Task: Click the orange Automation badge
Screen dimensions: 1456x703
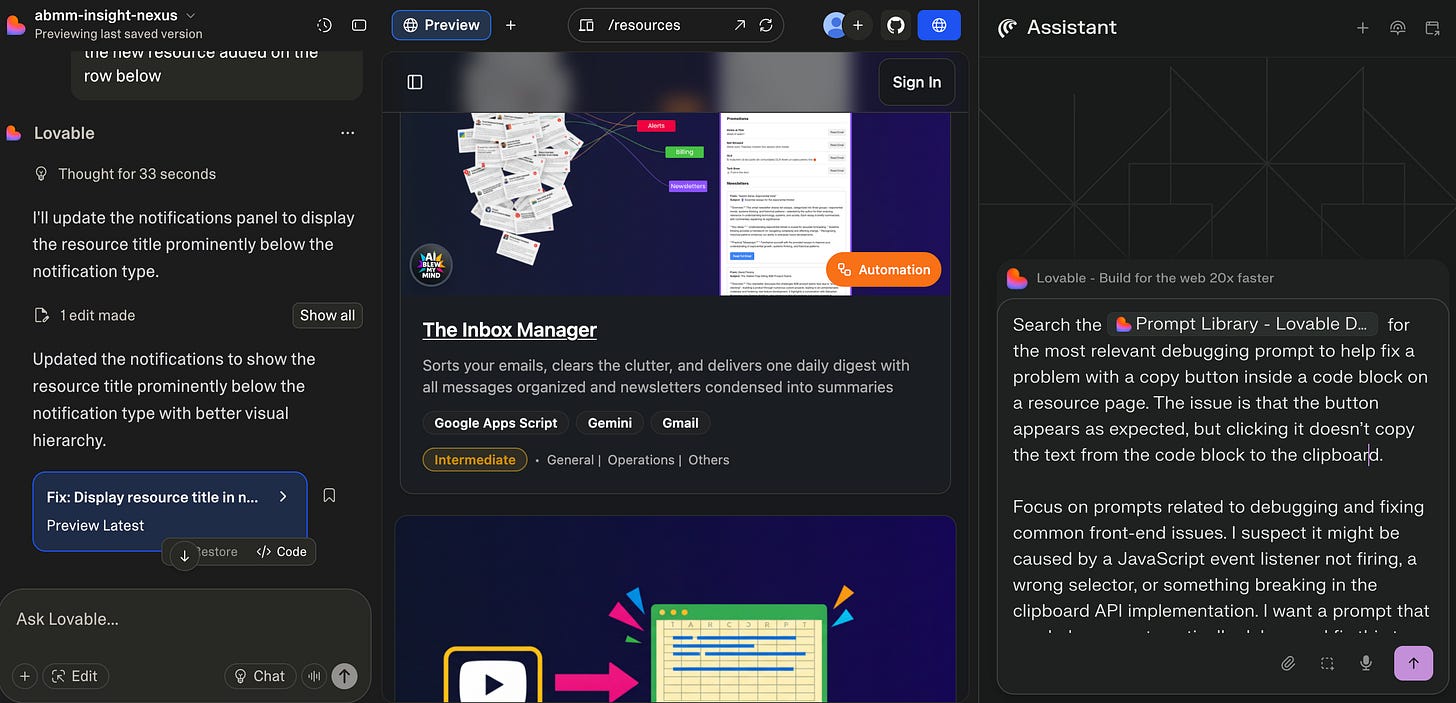Action: [x=884, y=269]
